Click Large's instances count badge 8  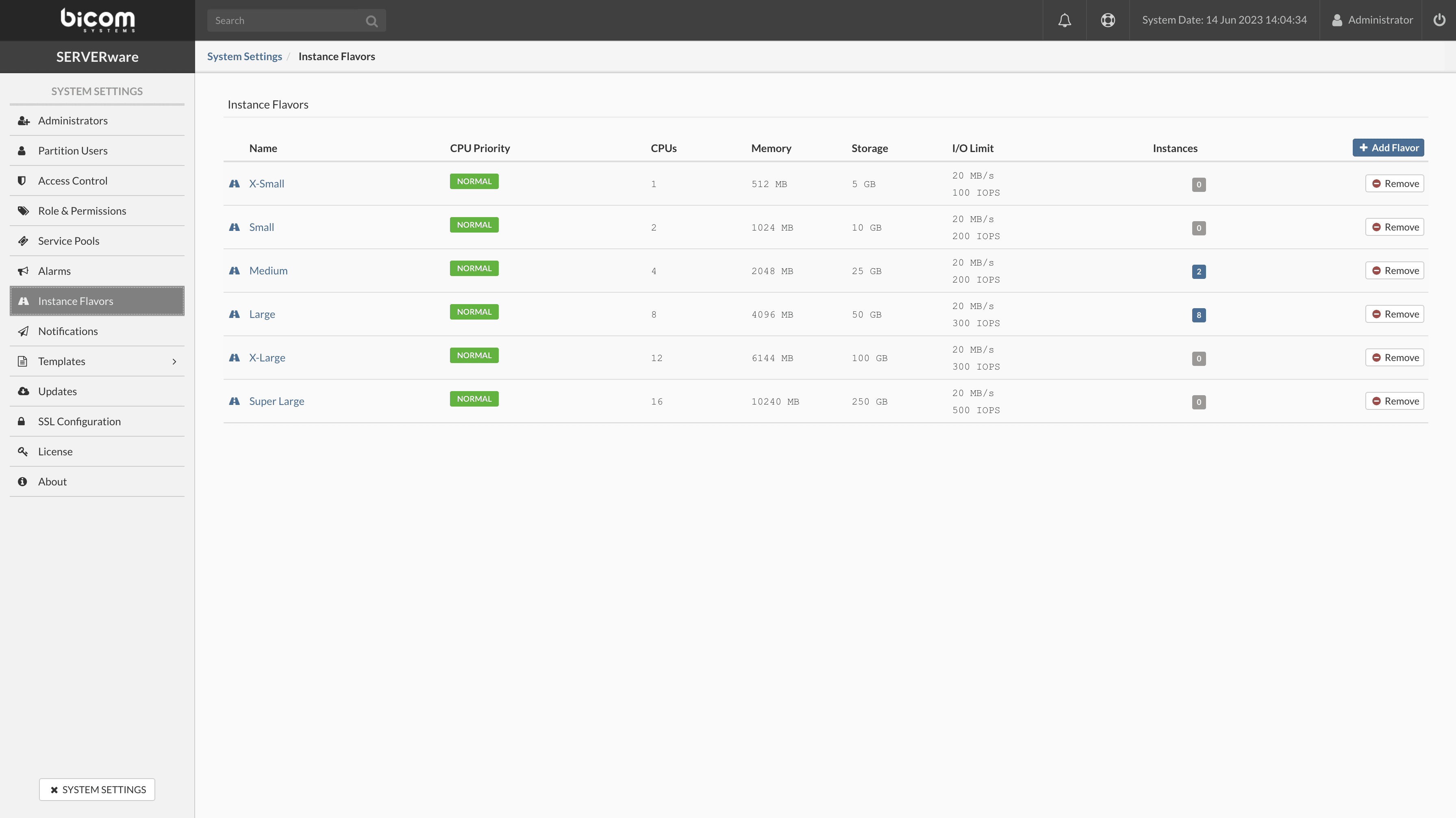[1199, 315]
